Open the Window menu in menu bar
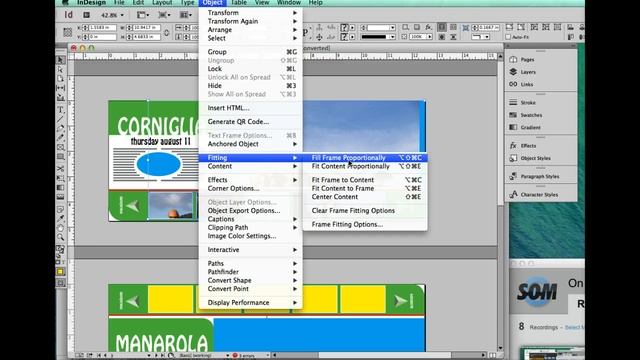 [289, 3]
